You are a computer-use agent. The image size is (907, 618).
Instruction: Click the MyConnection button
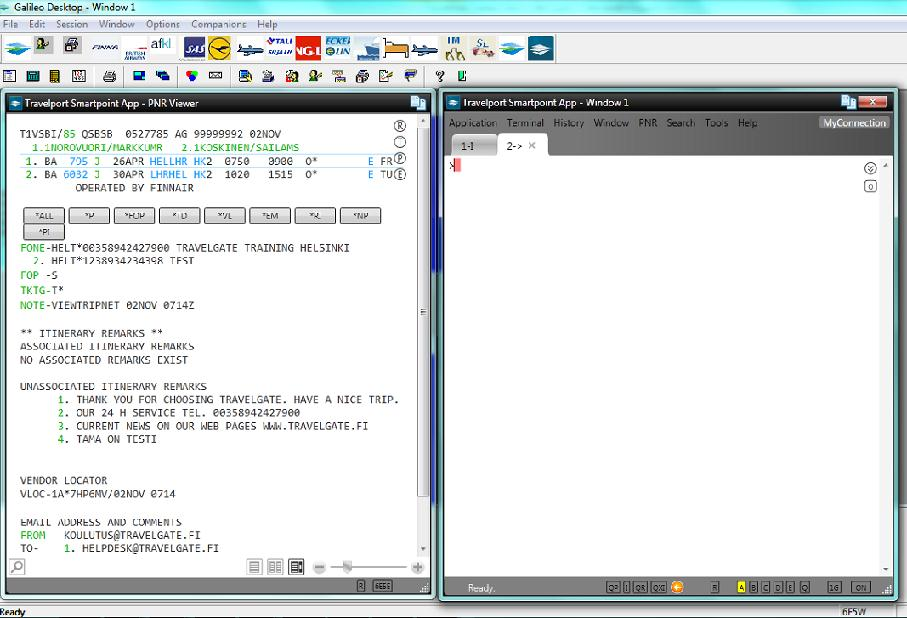coord(854,123)
